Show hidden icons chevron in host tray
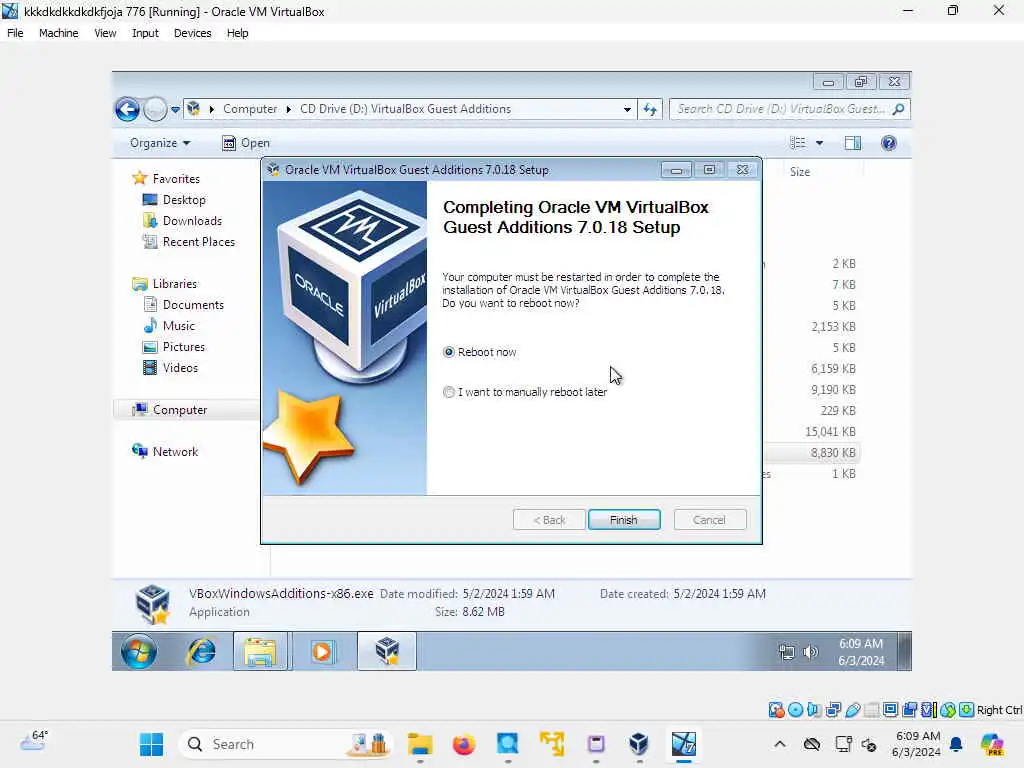 click(x=780, y=744)
